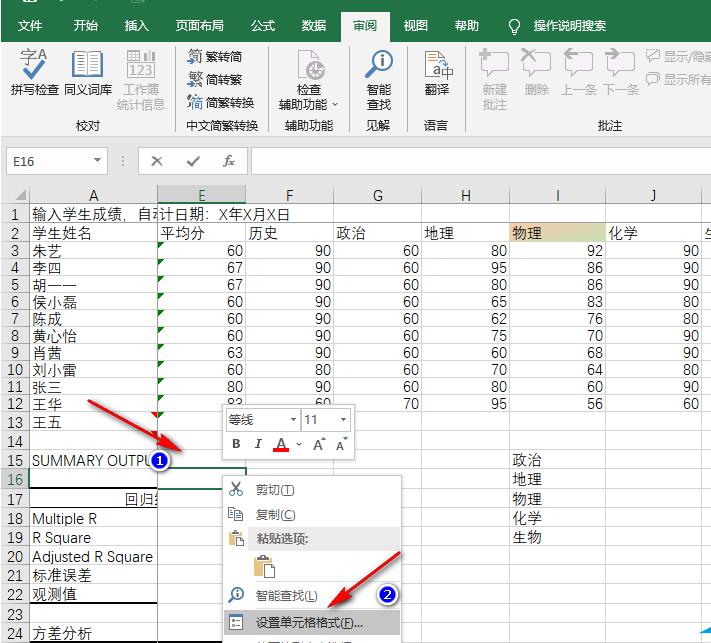The height and width of the screenshot is (643, 711).
Task: Toggle show/hide comment (显示/隐藏)
Action: 678,56
